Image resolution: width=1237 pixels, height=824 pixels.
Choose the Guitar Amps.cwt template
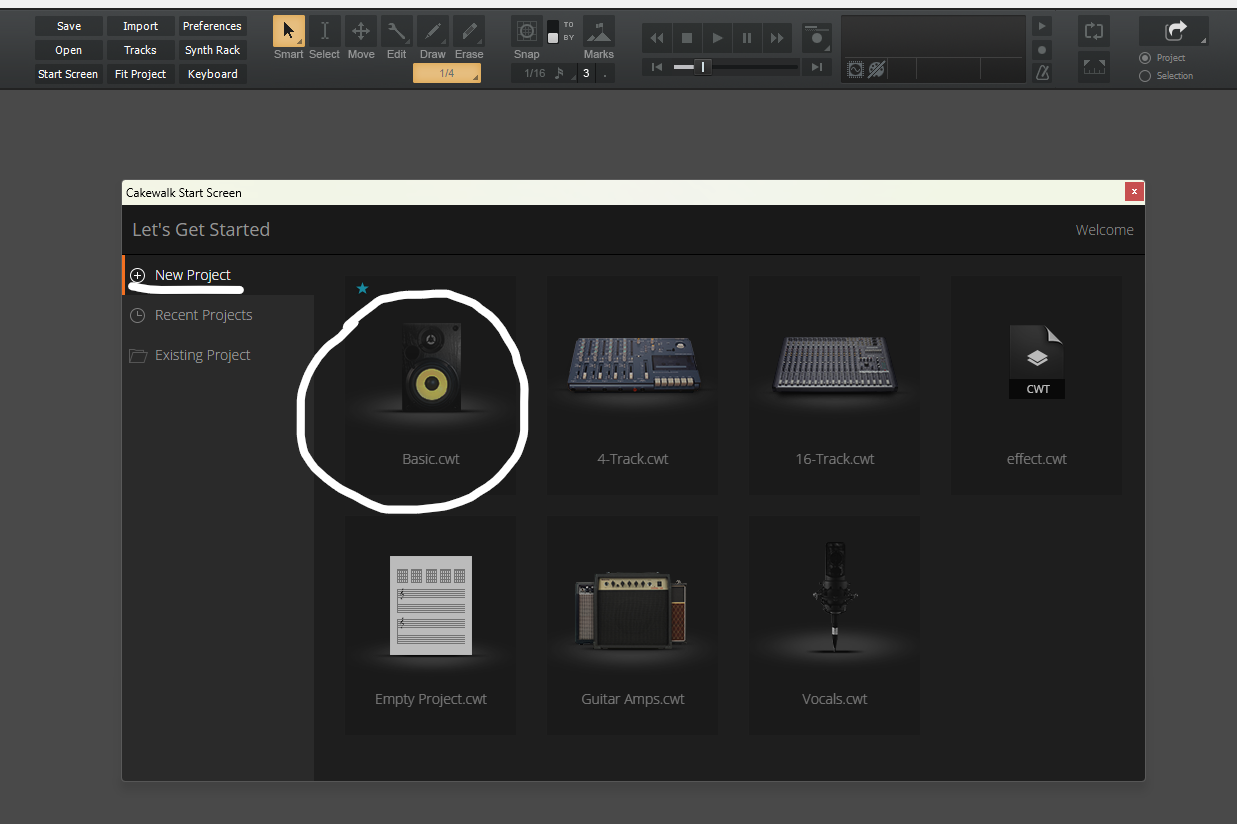click(633, 625)
